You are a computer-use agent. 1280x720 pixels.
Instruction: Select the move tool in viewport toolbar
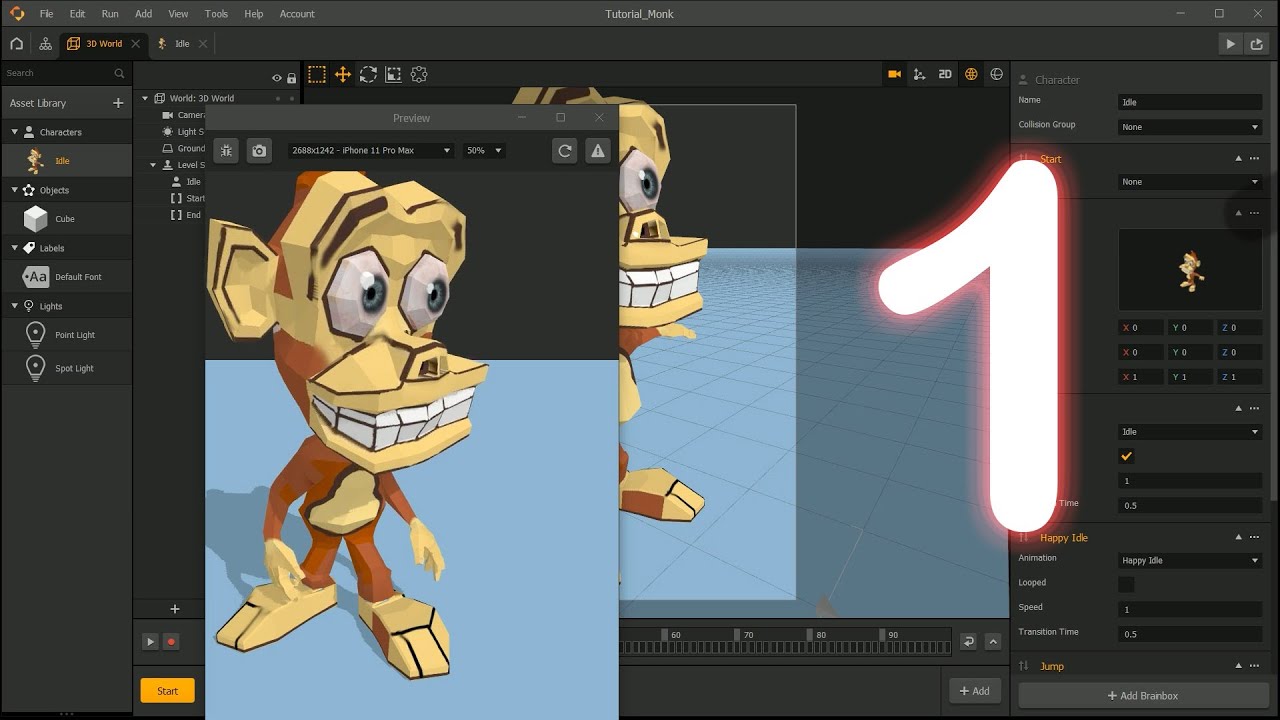pyautogui.click(x=342, y=74)
